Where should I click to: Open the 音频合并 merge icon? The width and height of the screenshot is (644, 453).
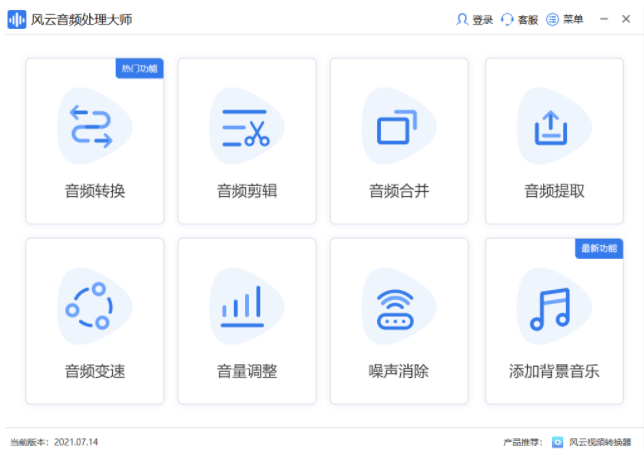pos(399,126)
